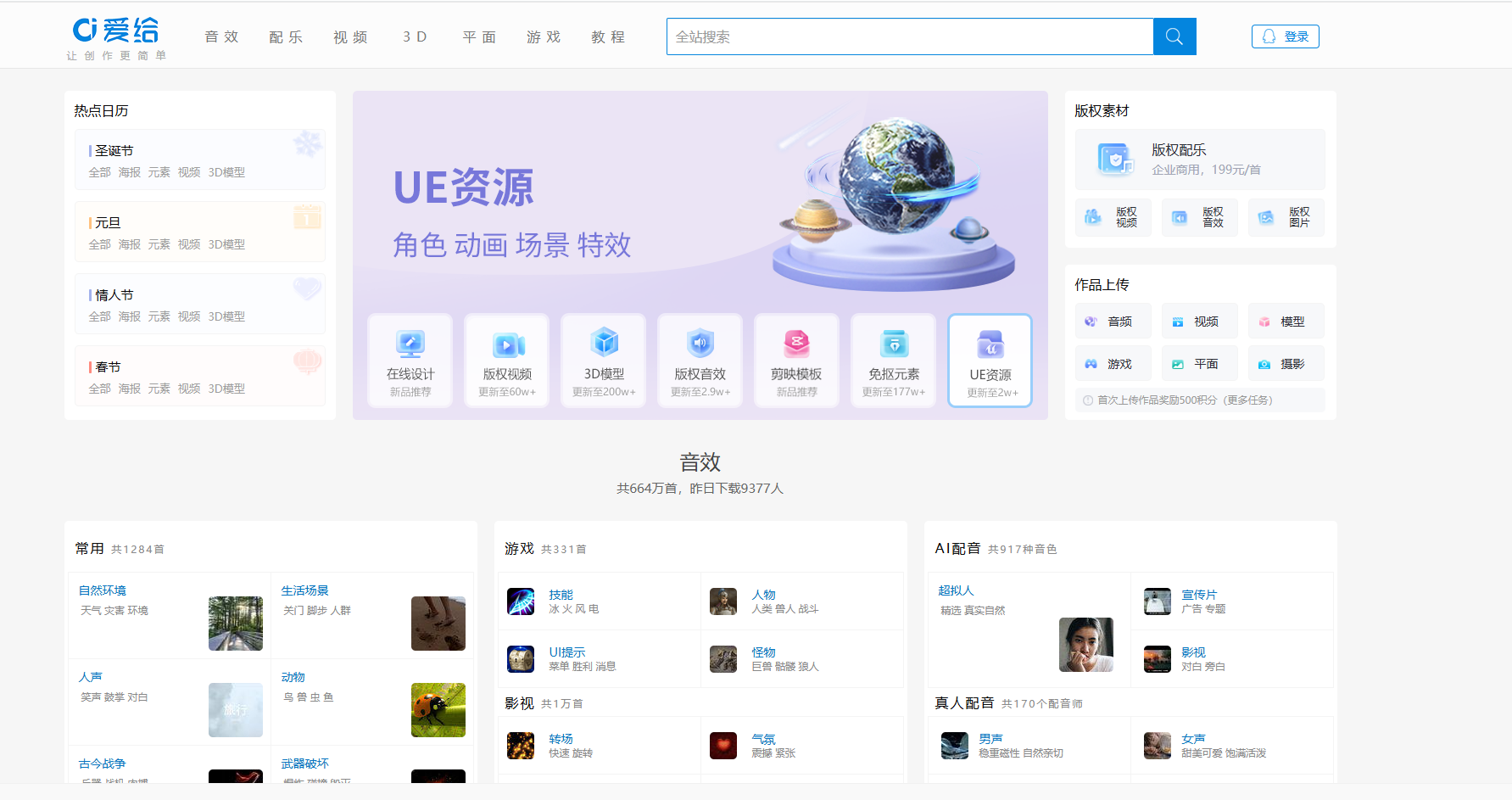Open 版权图片 in the 版权素材 panel
The image size is (1512, 800).
[1286, 217]
